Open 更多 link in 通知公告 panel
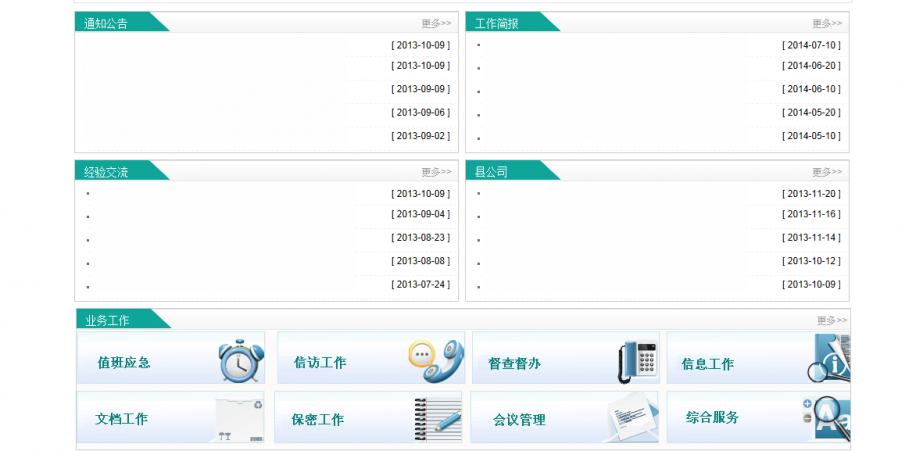898x451 pixels. 436,23
